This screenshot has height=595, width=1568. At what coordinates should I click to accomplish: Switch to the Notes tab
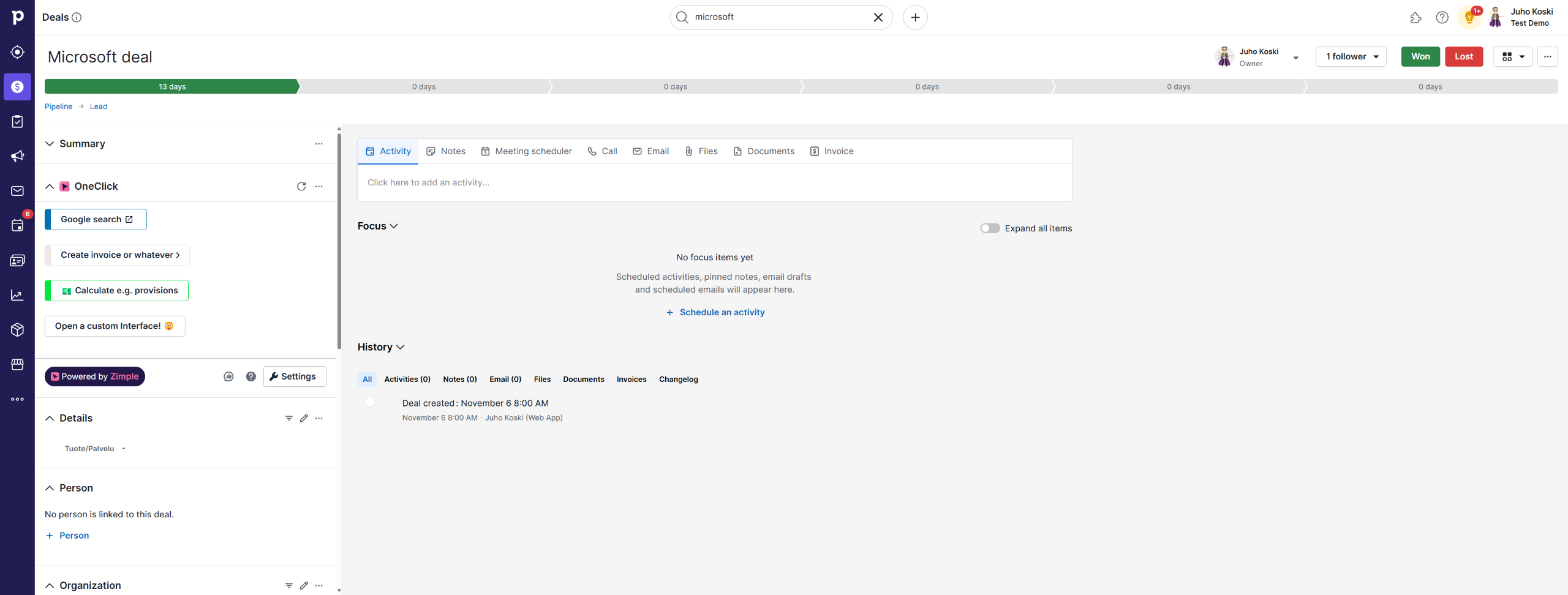[x=446, y=151]
